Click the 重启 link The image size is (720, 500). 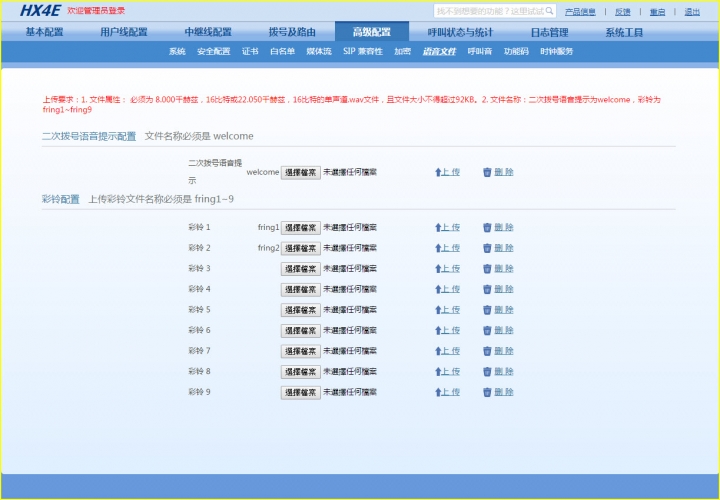click(x=658, y=12)
